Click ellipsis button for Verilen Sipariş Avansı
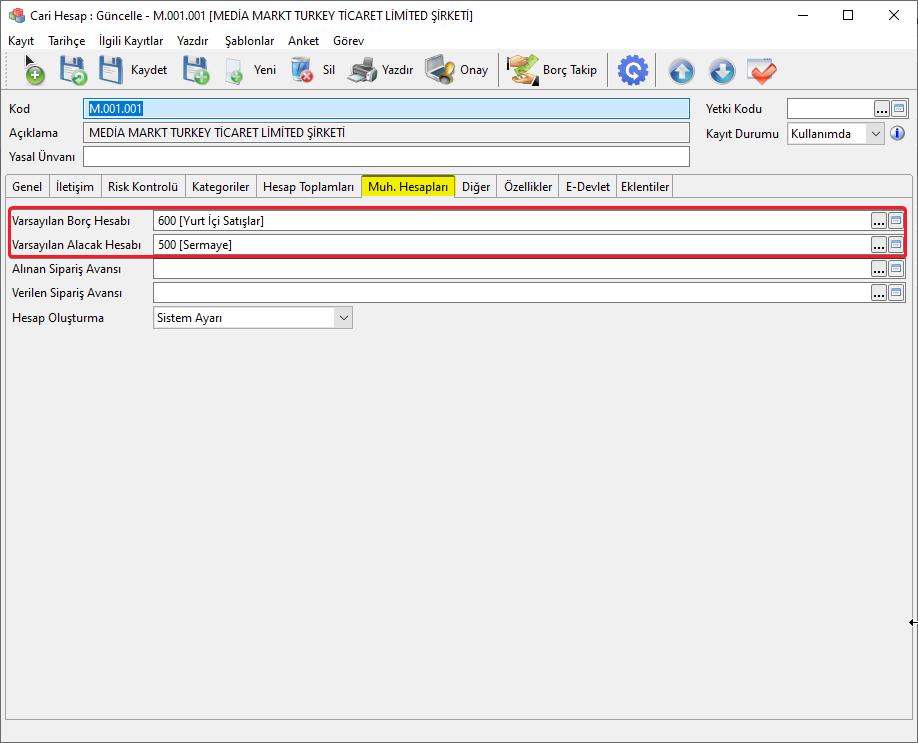This screenshot has height=743, width=918. pyautogui.click(x=879, y=292)
